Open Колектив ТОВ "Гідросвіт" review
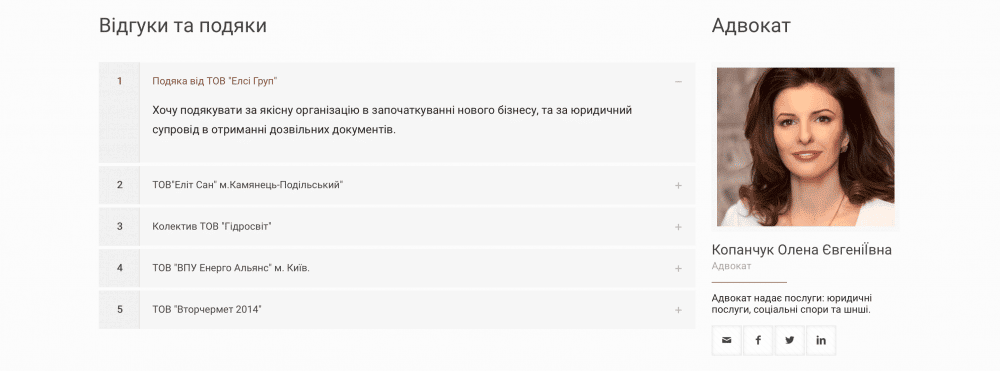This screenshot has height=371, width=1000. (x=212, y=226)
